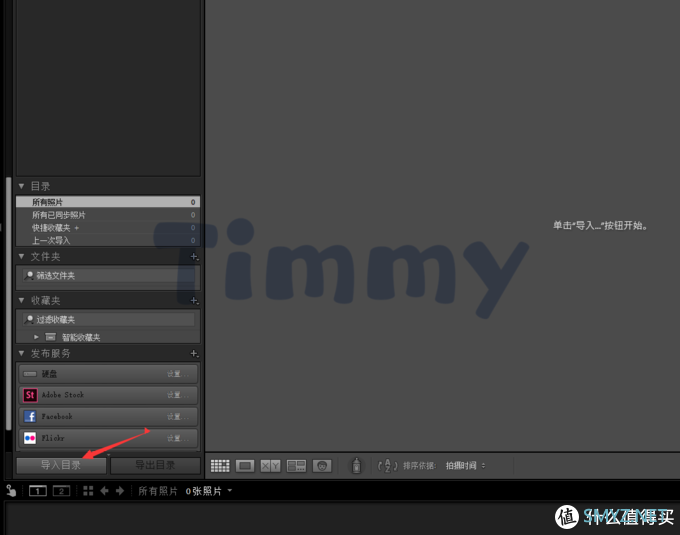680x535 pixels.
Task: Click search icon in 筛选文件夹 field
Action: (x=29, y=275)
